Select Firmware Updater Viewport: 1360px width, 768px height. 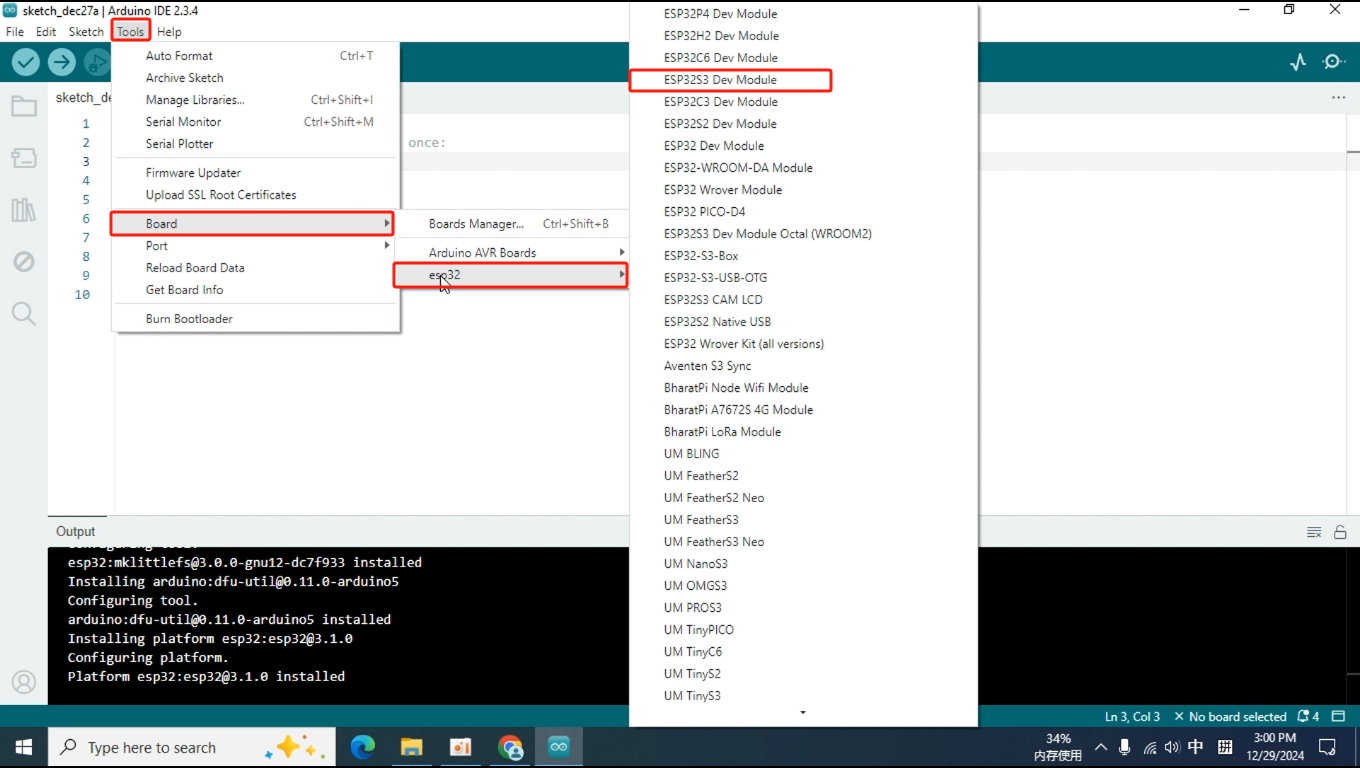click(x=255, y=173)
